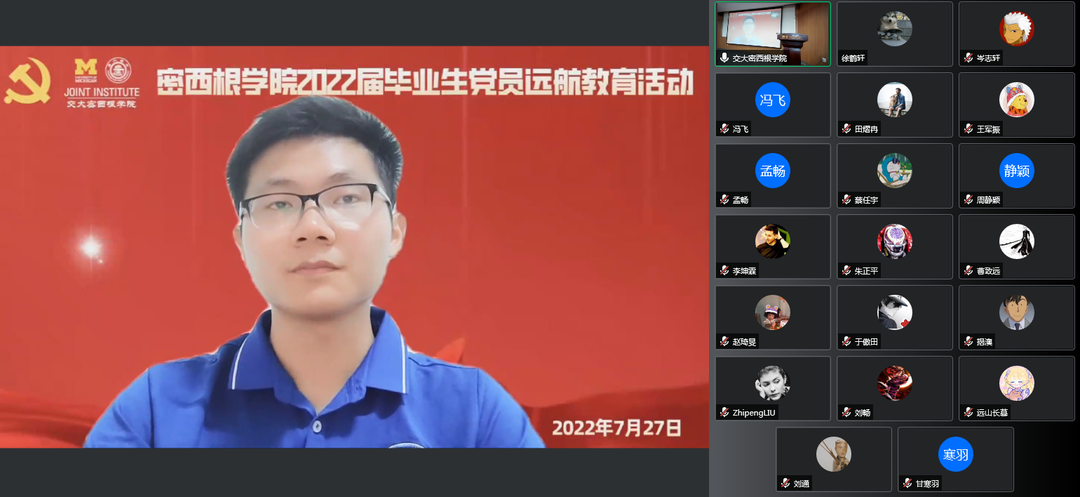Viewport: 1080px width, 497px height.
Task: Click the muted mic icon for 朱正平
Action: pos(847,271)
